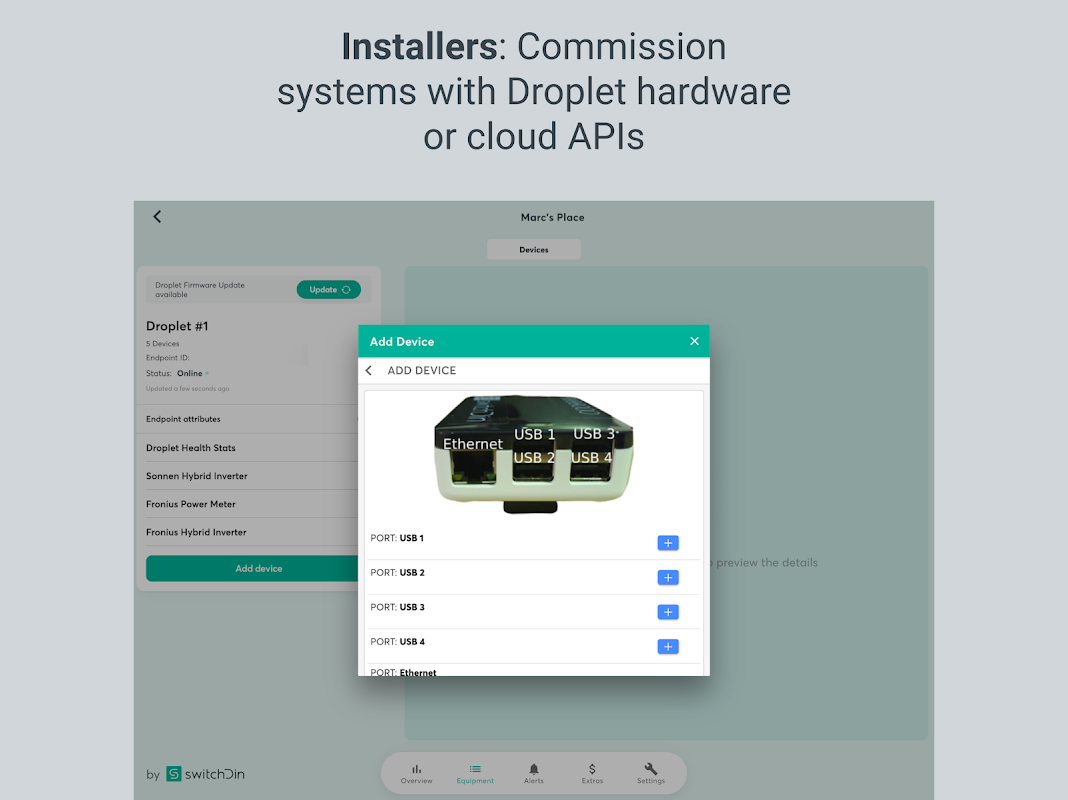Go back using the top-left arrow
This screenshot has width=1068, height=800.
[x=157, y=217]
